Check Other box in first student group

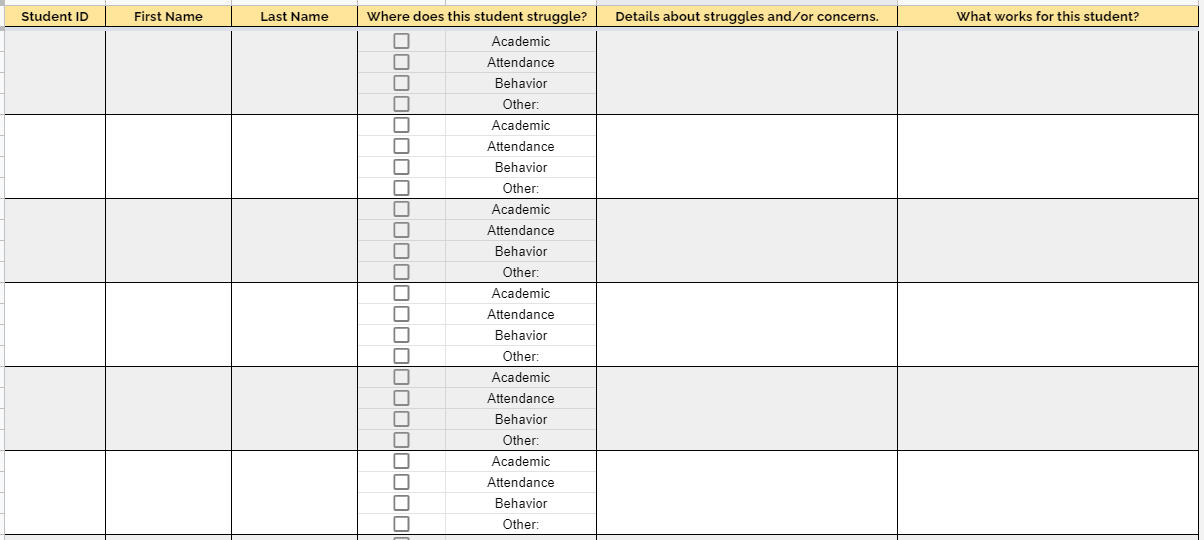(x=401, y=104)
